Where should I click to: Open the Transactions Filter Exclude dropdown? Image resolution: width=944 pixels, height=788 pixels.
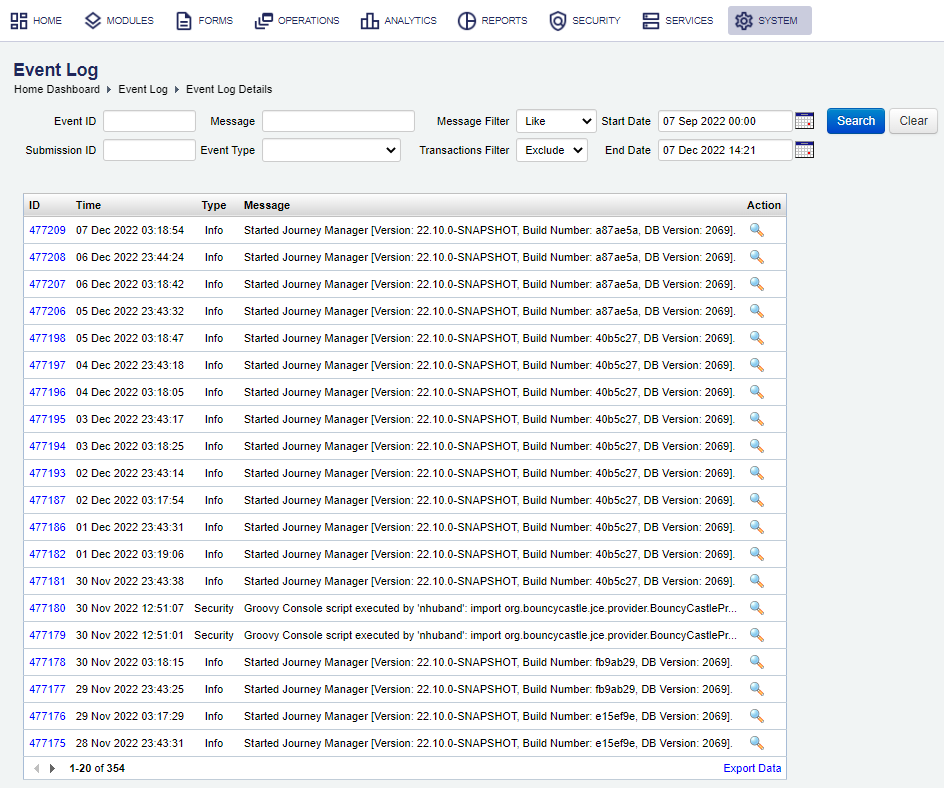[551, 150]
